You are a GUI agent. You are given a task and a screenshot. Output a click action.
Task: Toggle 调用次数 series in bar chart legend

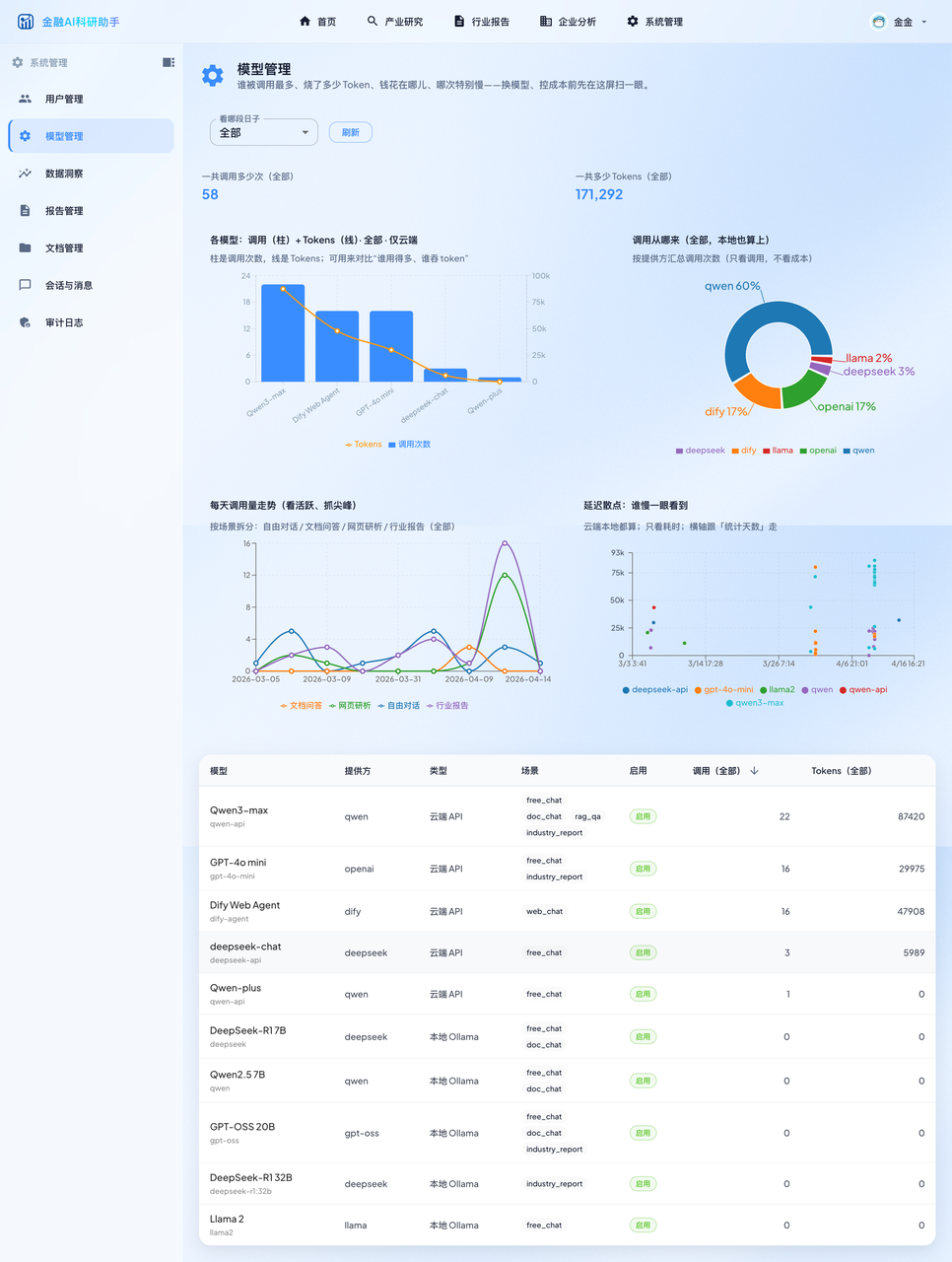click(x=410, y=445)
